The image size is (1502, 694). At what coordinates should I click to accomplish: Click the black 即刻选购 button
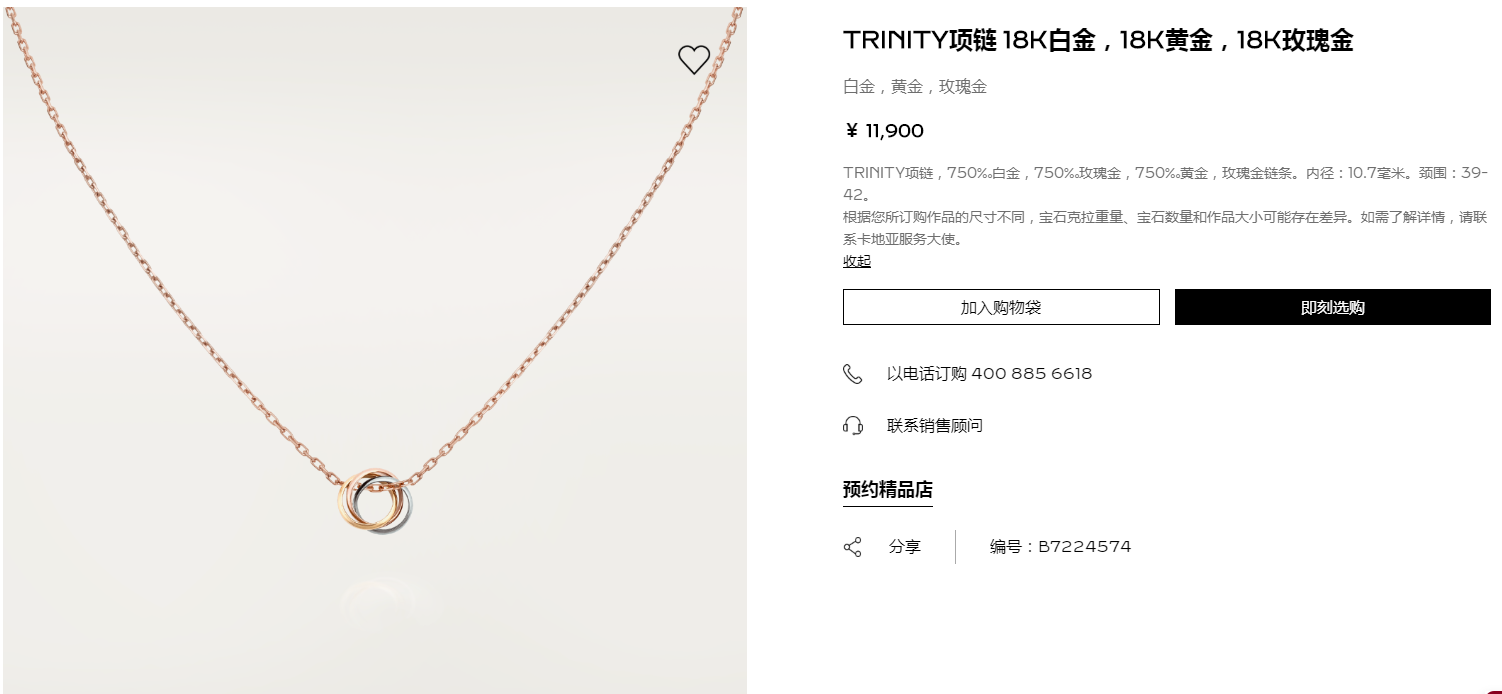[x=1332, y=307]
